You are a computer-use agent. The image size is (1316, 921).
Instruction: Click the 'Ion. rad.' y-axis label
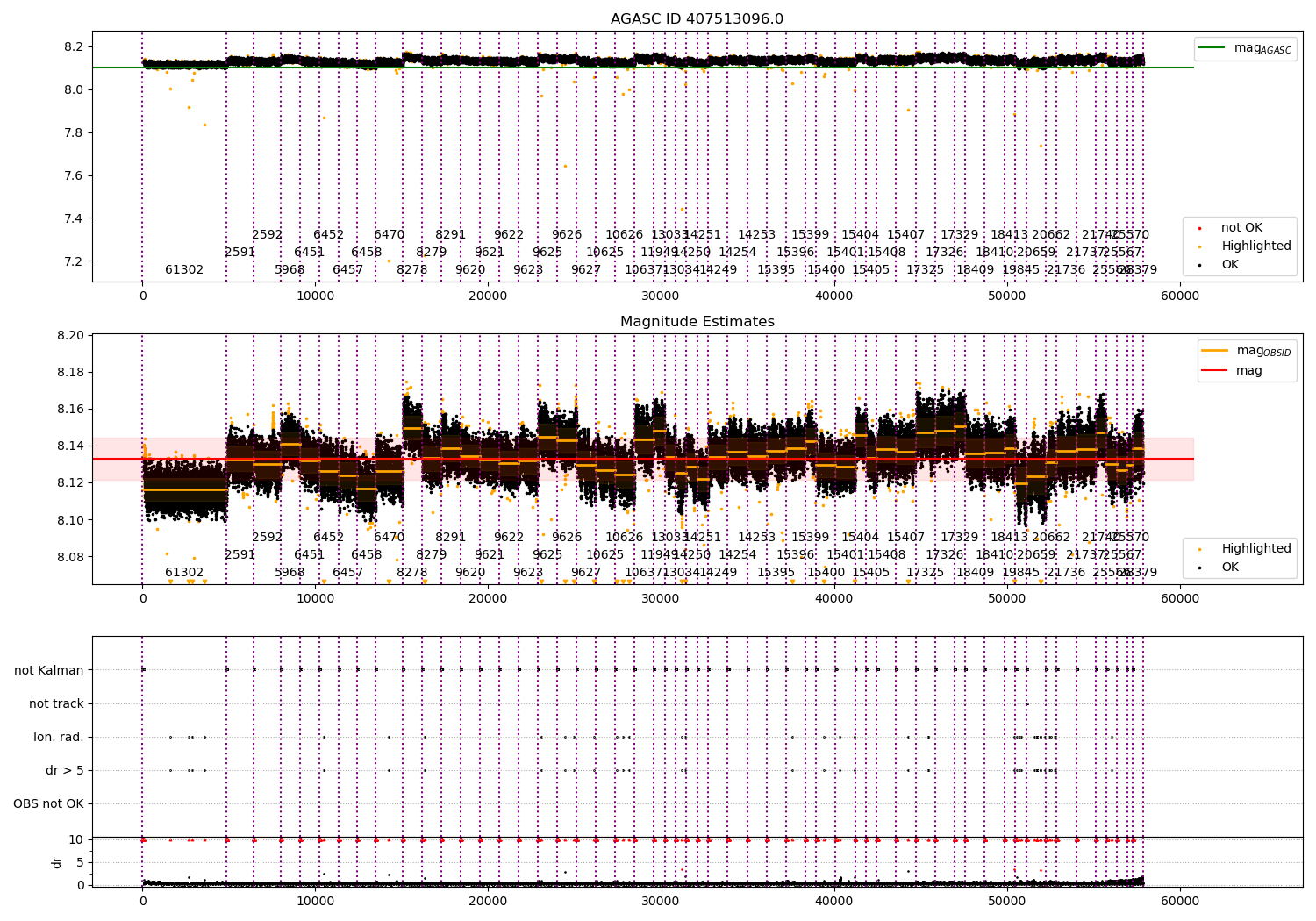tap(59, 738)
